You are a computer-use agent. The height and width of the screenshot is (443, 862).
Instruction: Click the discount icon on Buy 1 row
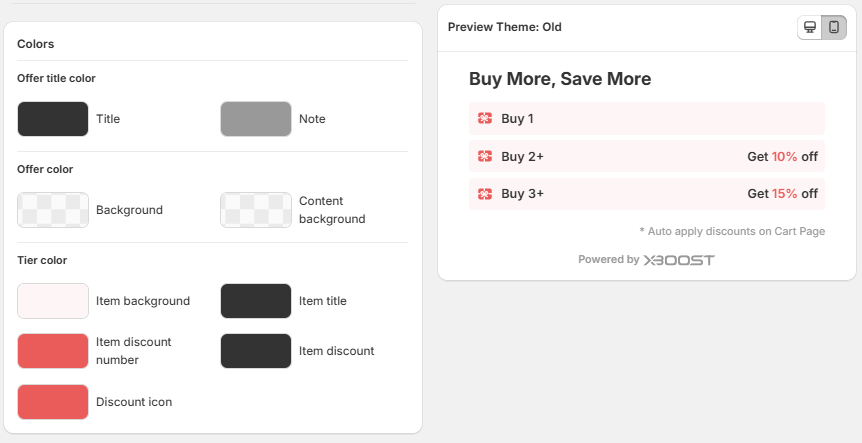[x=485, y=118]
